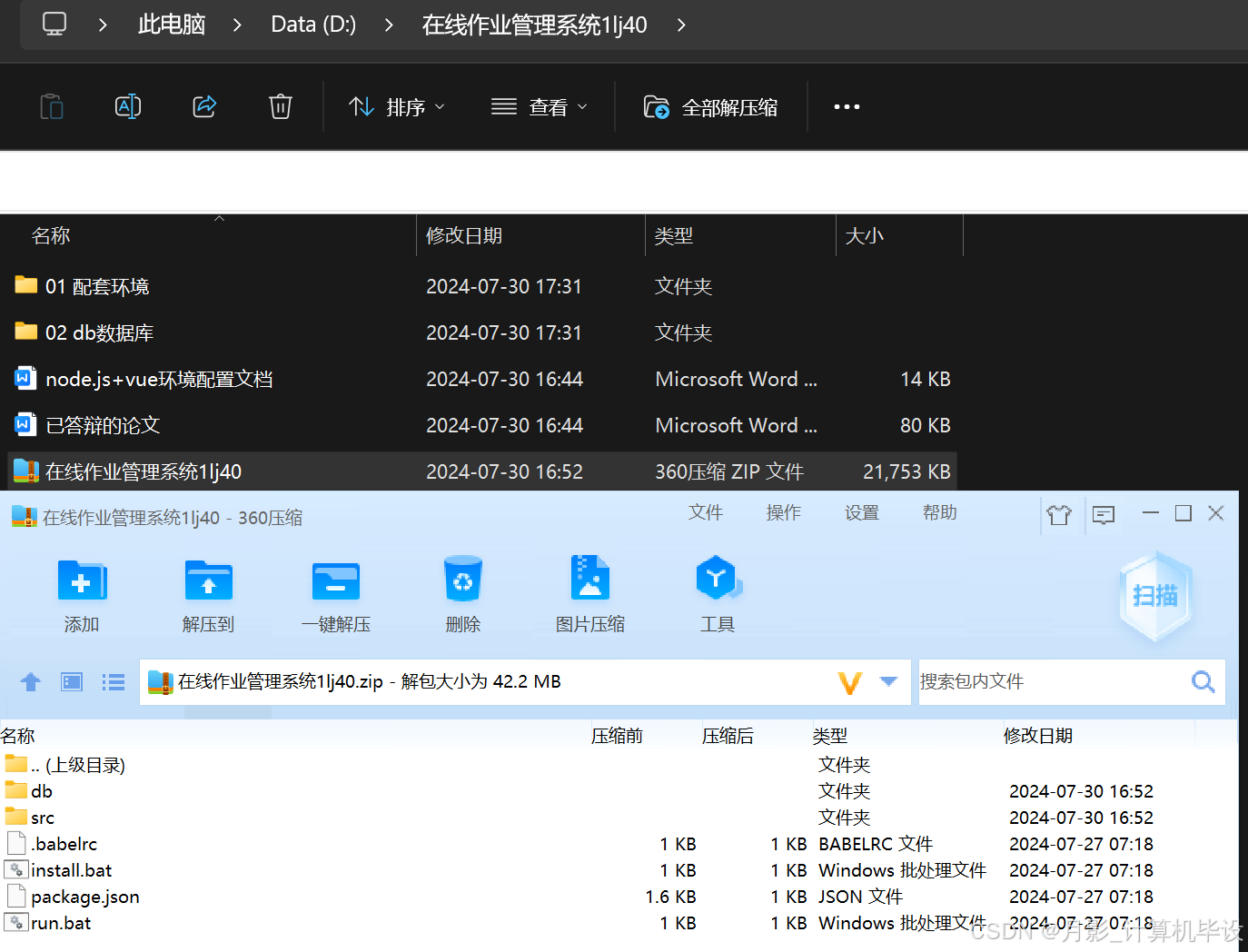
Task: Go up to parent folder with arrow icon
Action: pyautogui.click(x=30, y=681)
